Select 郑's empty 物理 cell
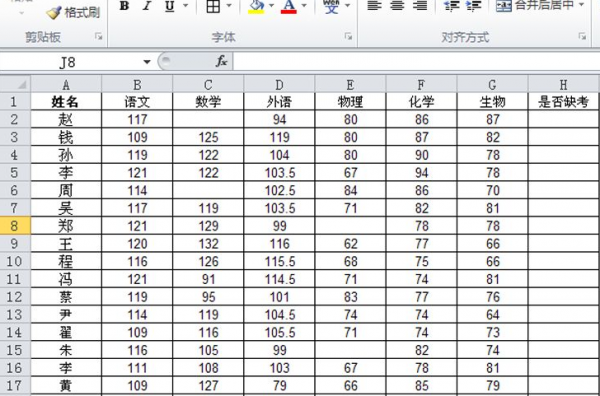This screenshot has width=600, height=396. 351,226
